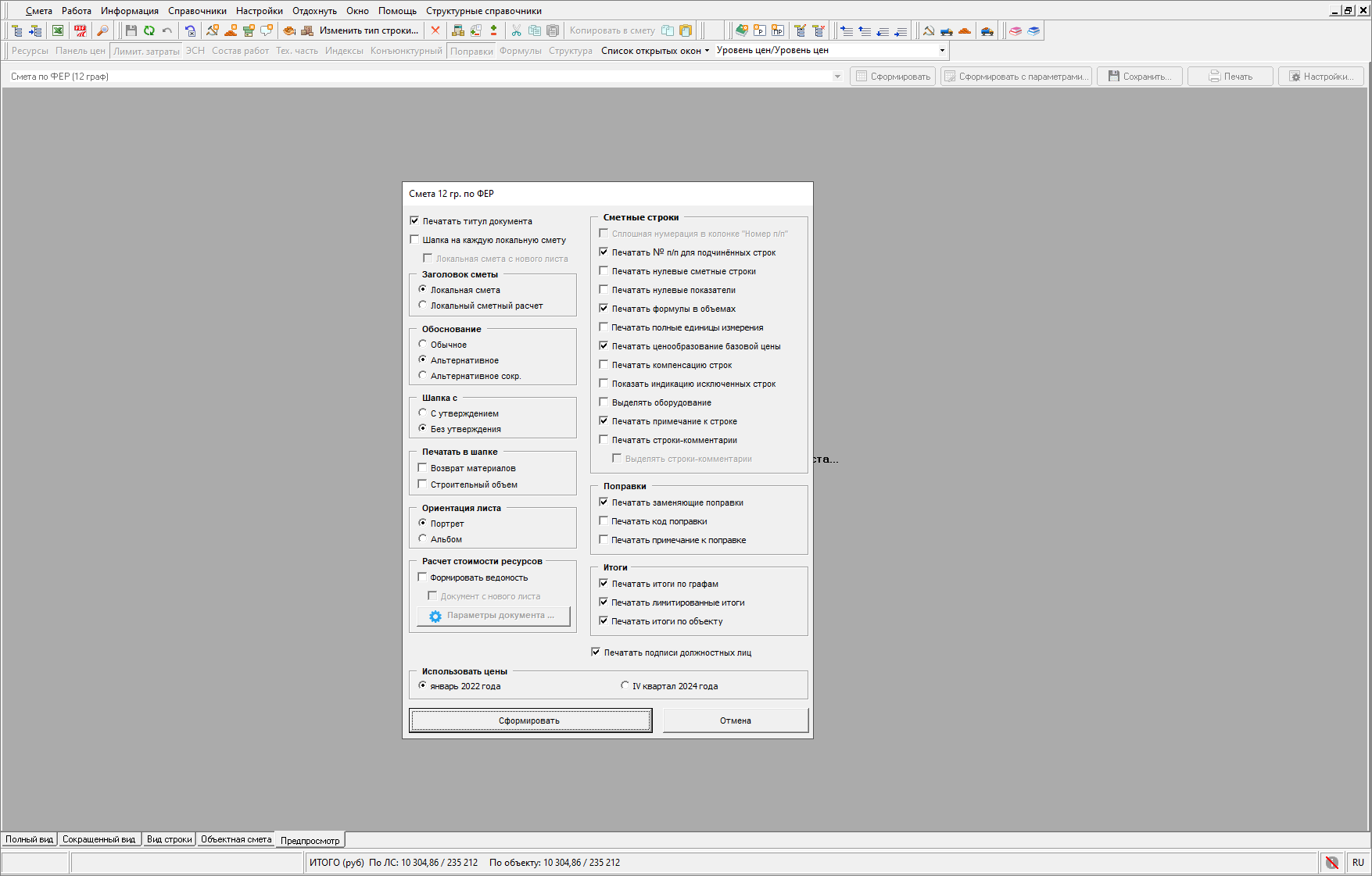Enable the Печатать нулевые сметные строки checkbox
The image size is (1372, 876).
click(x=604, y=271)
